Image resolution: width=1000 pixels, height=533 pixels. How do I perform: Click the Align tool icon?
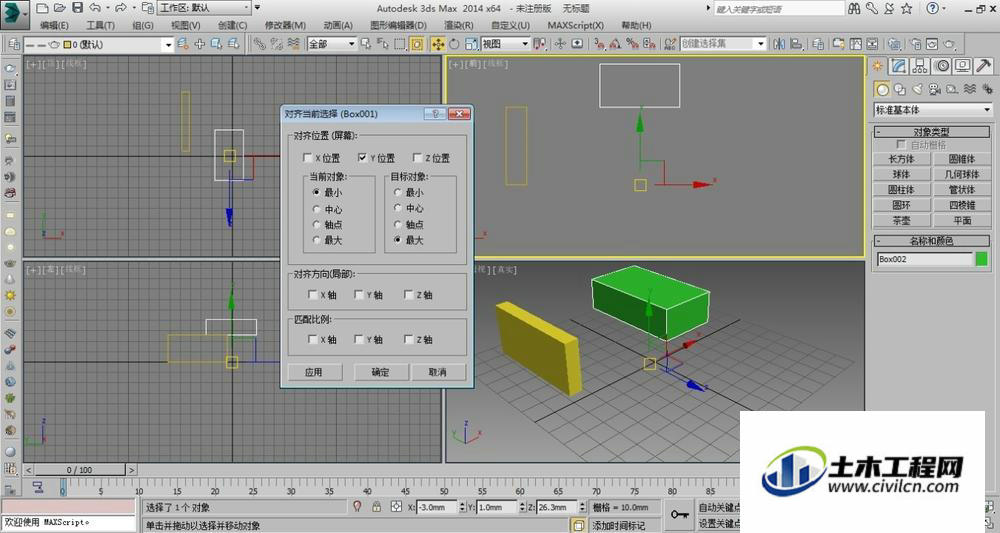point(796,44)
